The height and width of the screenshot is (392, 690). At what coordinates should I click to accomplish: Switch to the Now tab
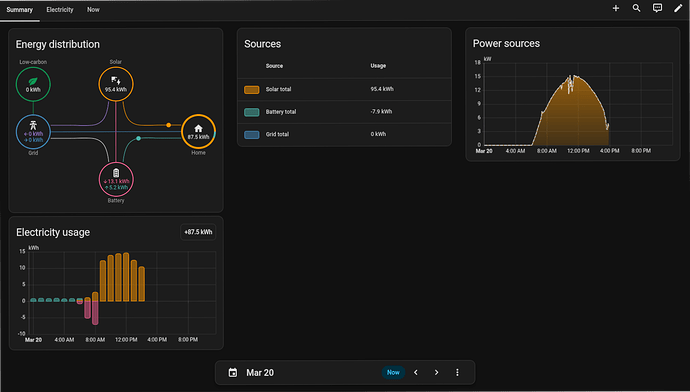[x=93, y=10]
